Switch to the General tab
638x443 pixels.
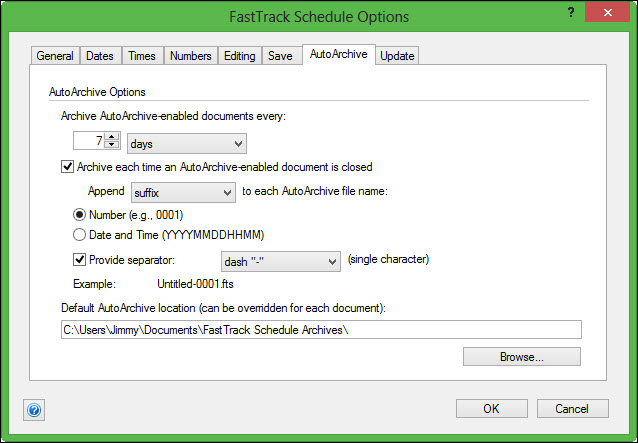click(55, 56)
